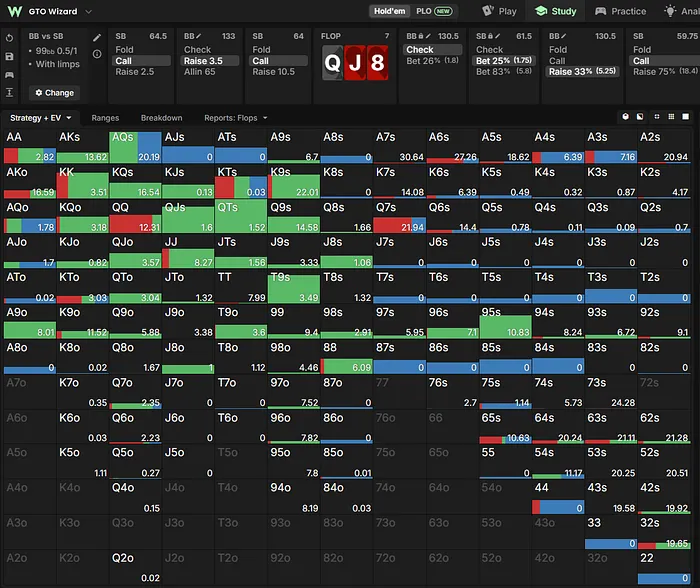Screen dimensions: 700x588
Task: Click the K9s hand cell
Action: (x=294, y=182)
